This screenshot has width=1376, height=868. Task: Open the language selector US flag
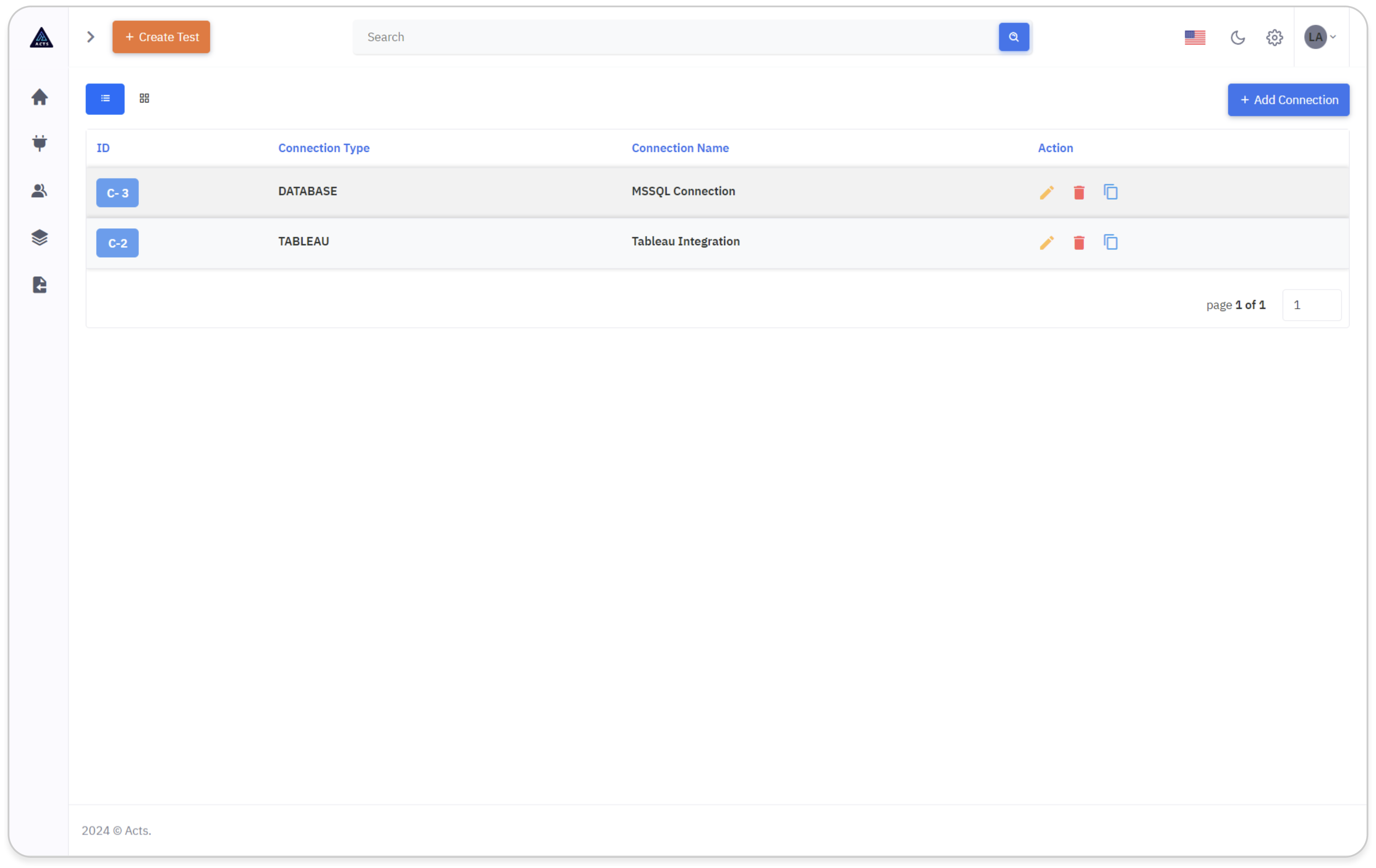1194,38
